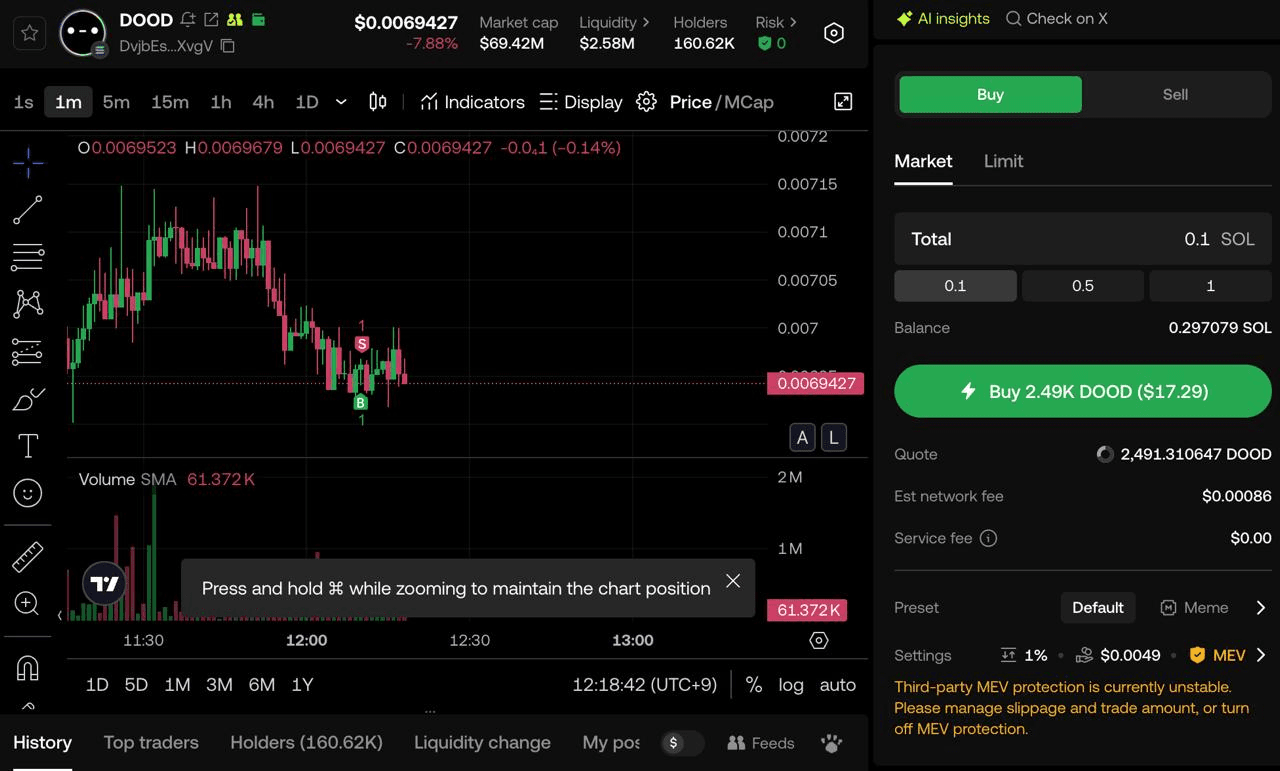
Task: Select the Text annotation tool
Action: click(28, 446)
